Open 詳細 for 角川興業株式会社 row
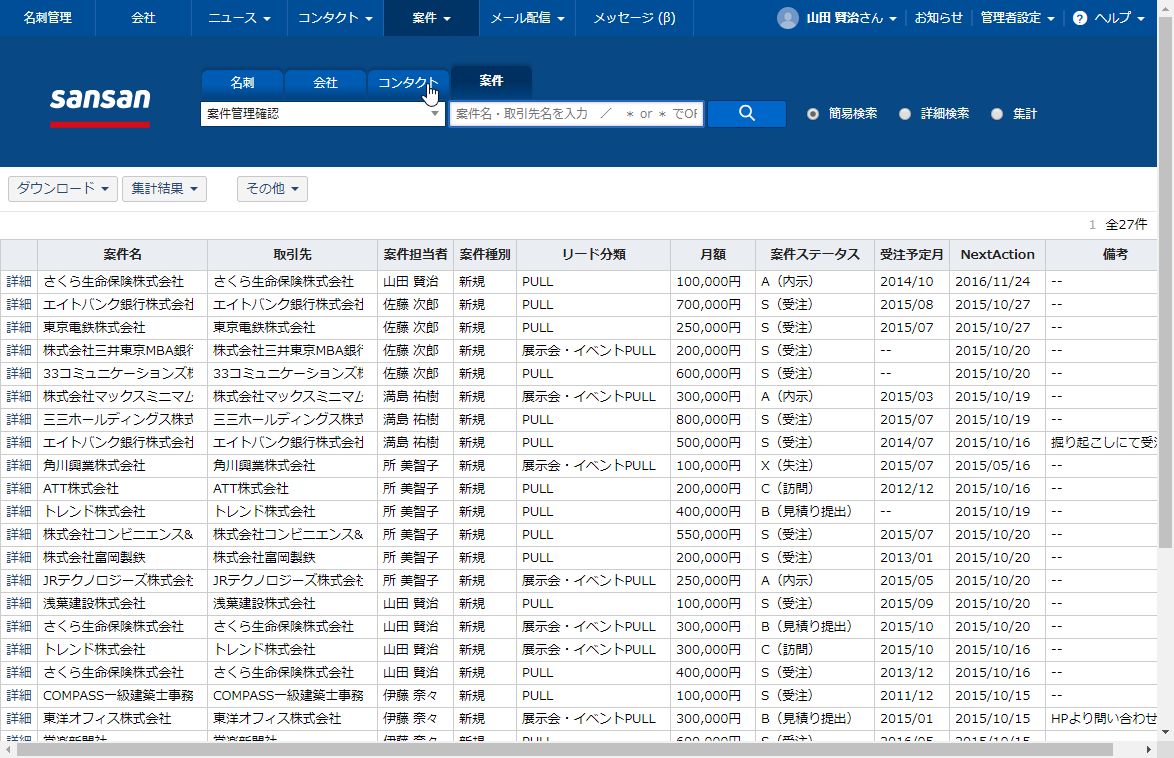This screenshot has width=1174, height=758. [x=19, y=466]
